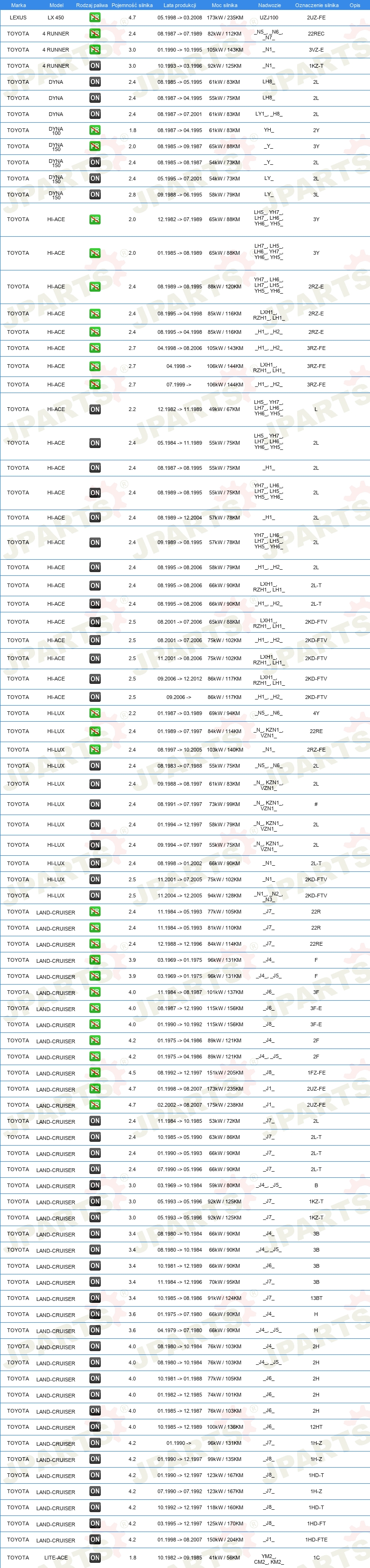The image size is (370, 1568).
Task: Click diesel icon in LAND-CRUISER 1HD-FTE row
Action: (95, 1540)
